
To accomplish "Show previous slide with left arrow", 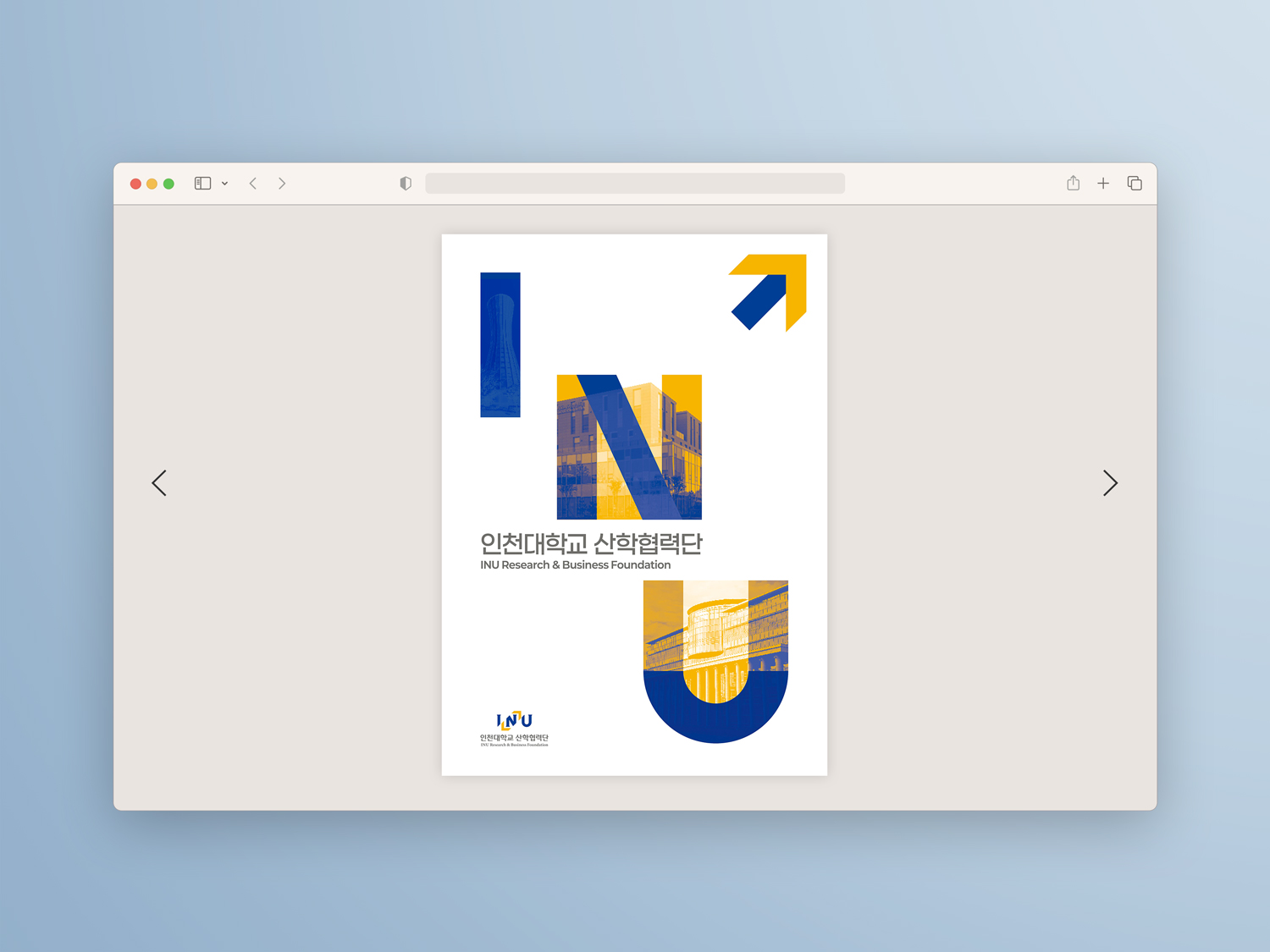I will tap(159, 483).
